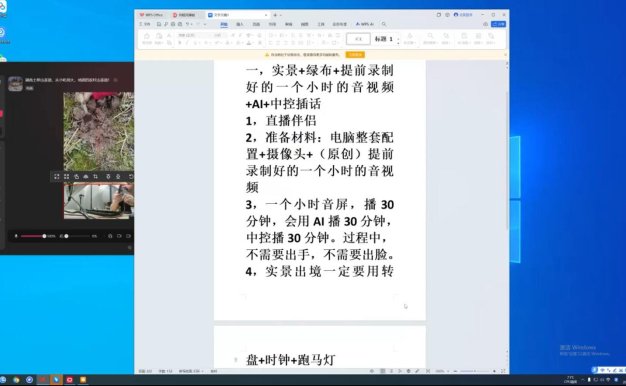
Task: Click the WPS document vertical scrollbar
Action: coord(507,160)
